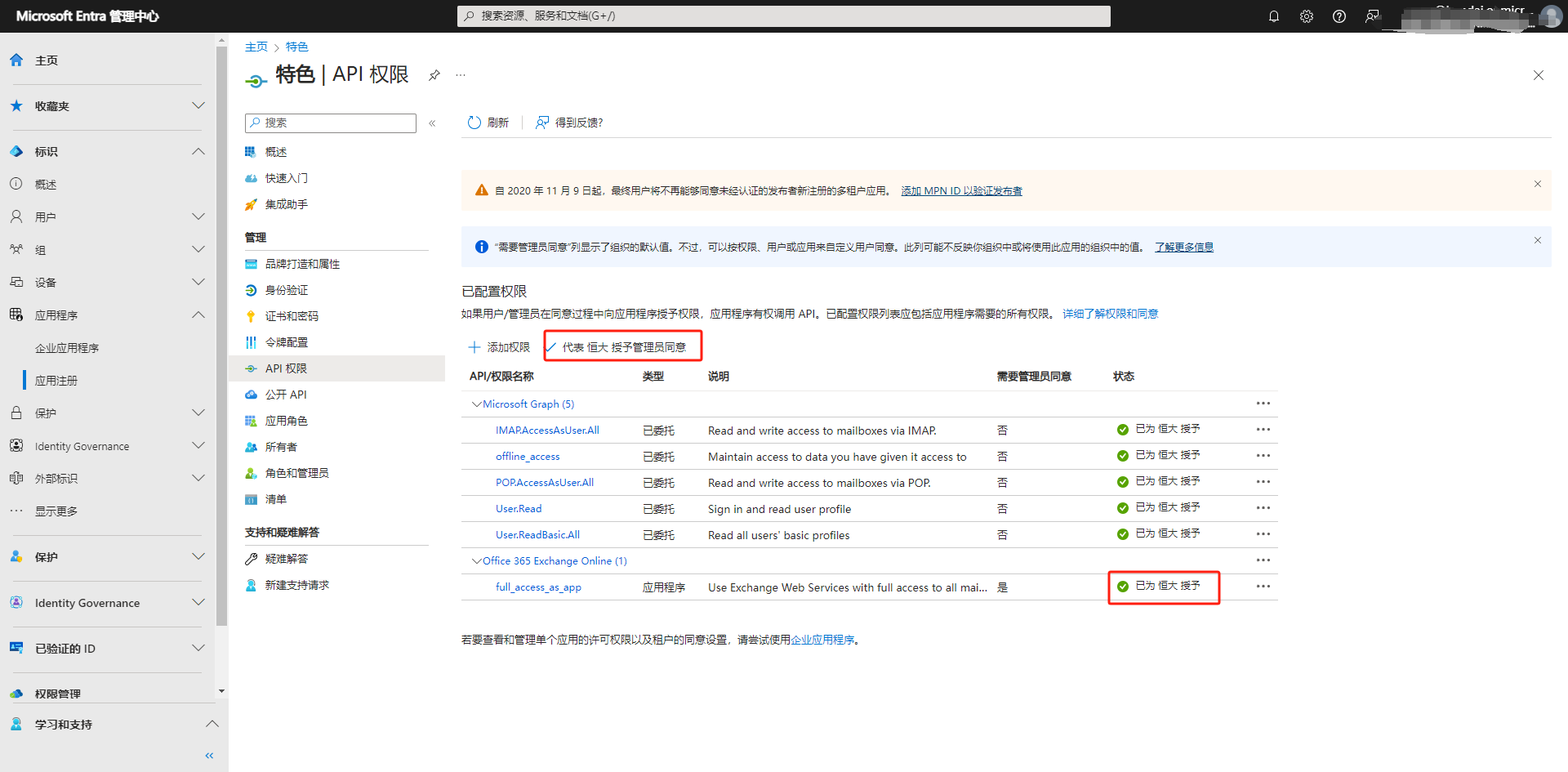Open the notifications bell icon
Viewport: 1568px width, 772px height.
coord(1274,16)
